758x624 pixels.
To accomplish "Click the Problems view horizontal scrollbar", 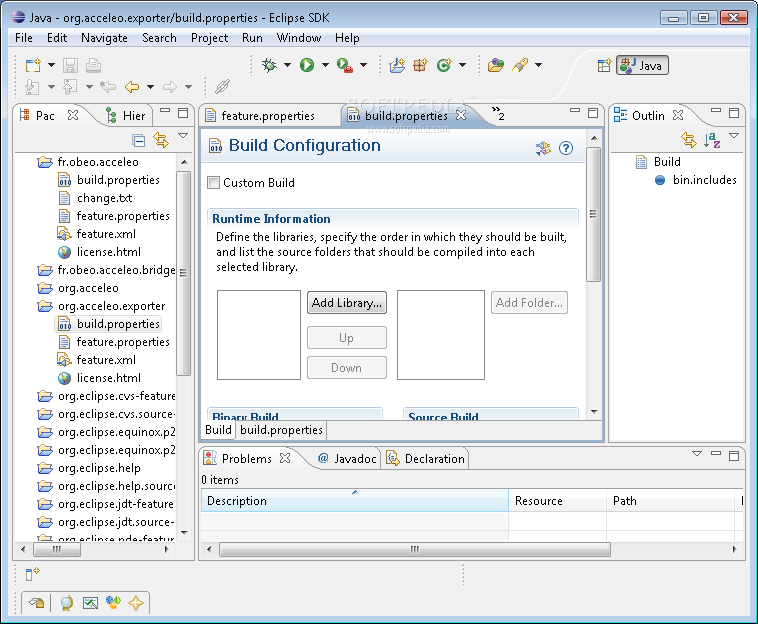I will click(415, 549).
